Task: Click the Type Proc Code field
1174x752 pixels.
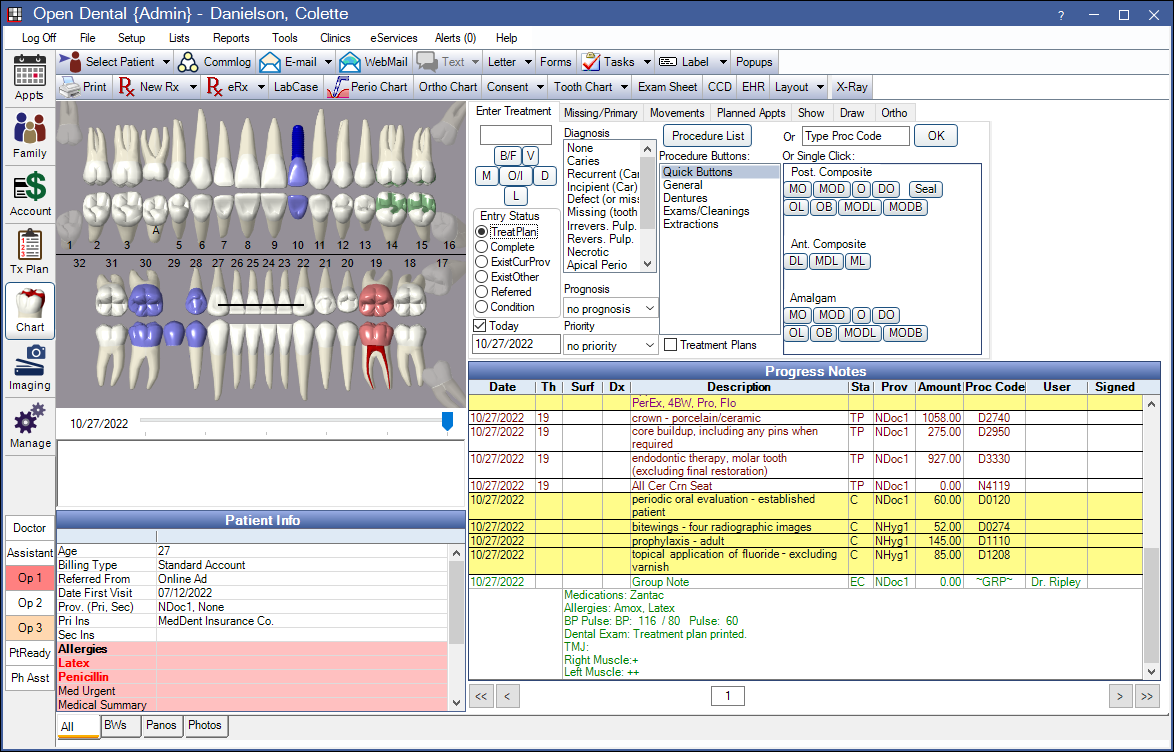Action: pos(855,136)
